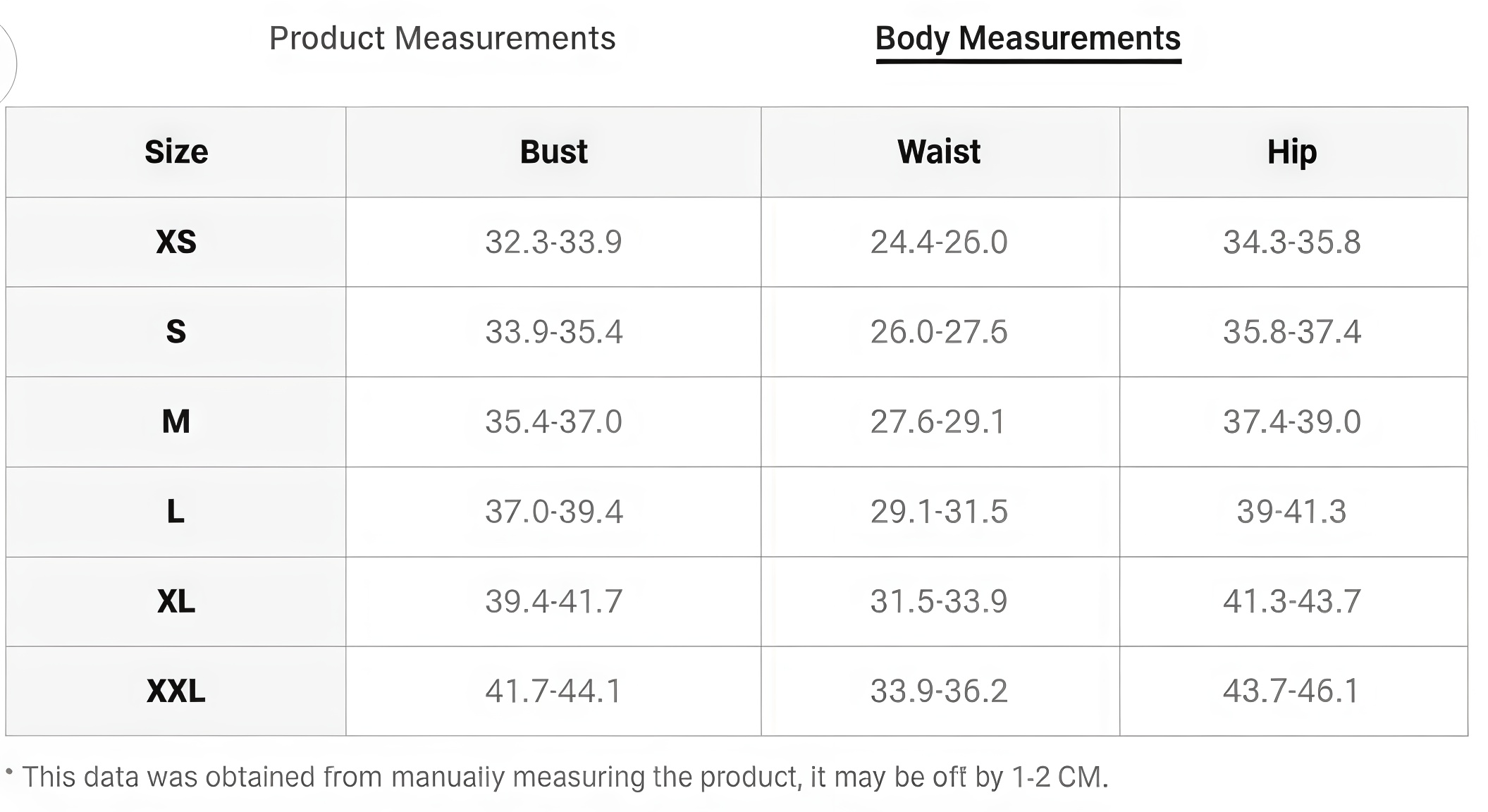Click the XL bust value 39.4-41.7
This screenshot has width=1488, height=812.
(x=553, y=601)
